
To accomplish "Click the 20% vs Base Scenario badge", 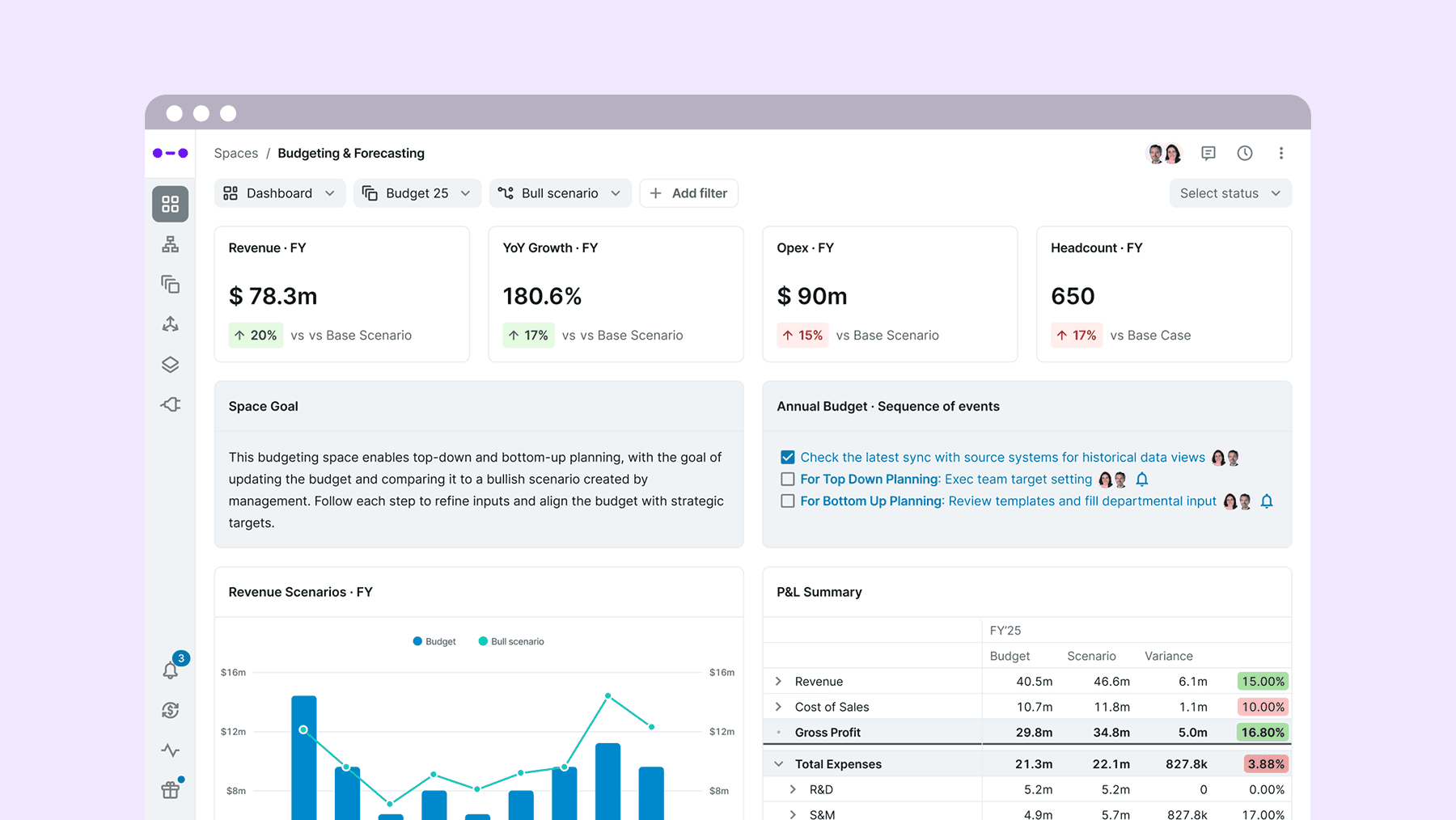I will pyautogui.click(x=256, y=336).
